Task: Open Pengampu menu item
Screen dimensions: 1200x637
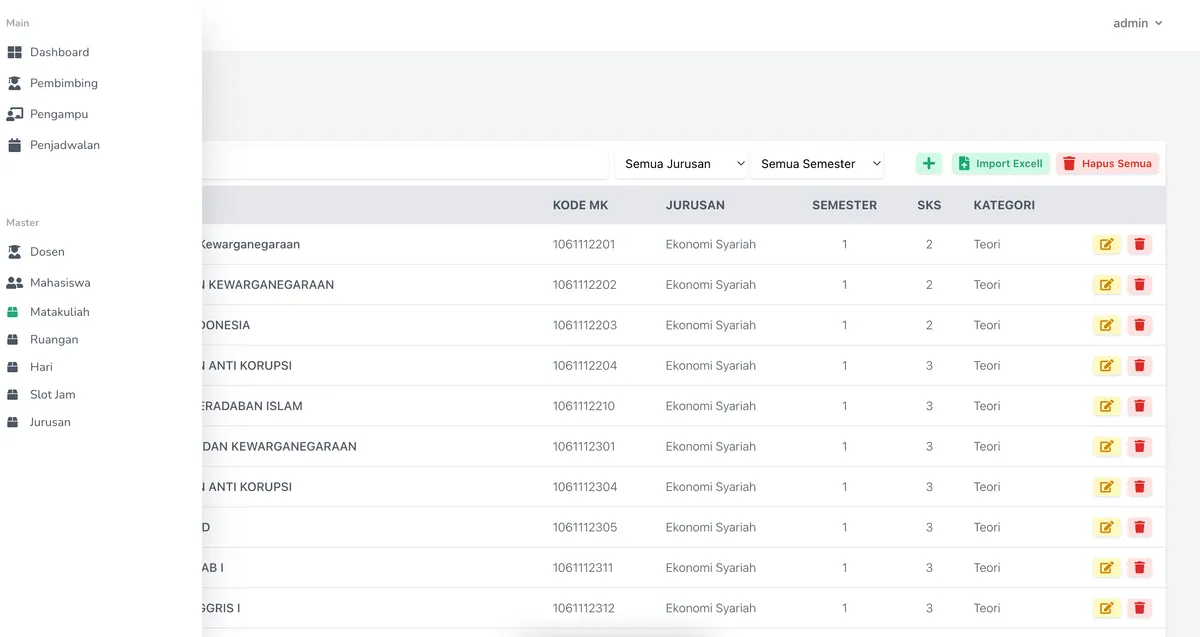Action: 59,114
